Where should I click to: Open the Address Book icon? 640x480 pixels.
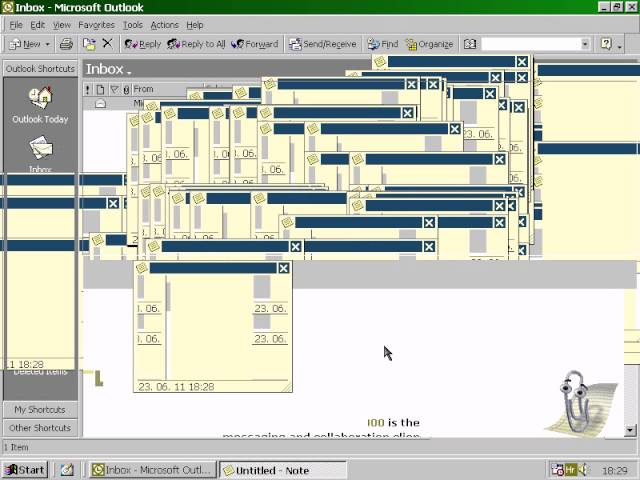click(x=470, y=44)
